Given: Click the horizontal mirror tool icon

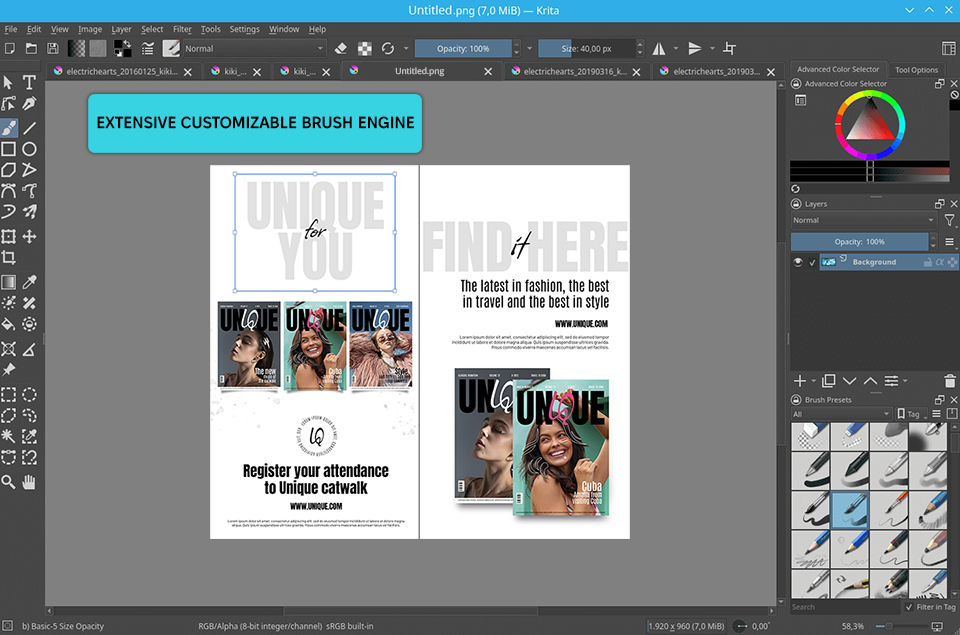Looking at the screenshot, I should click(659, 48).
